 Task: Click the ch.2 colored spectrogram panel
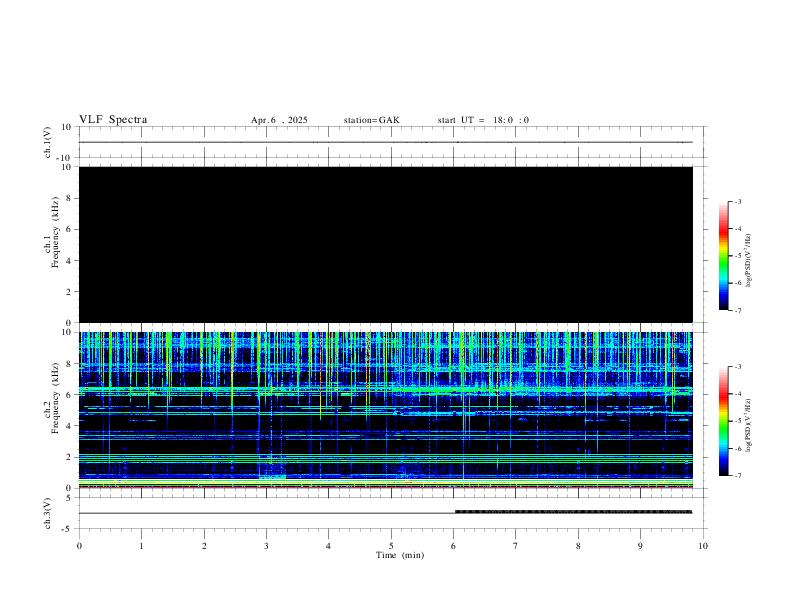tap(385, 410)
